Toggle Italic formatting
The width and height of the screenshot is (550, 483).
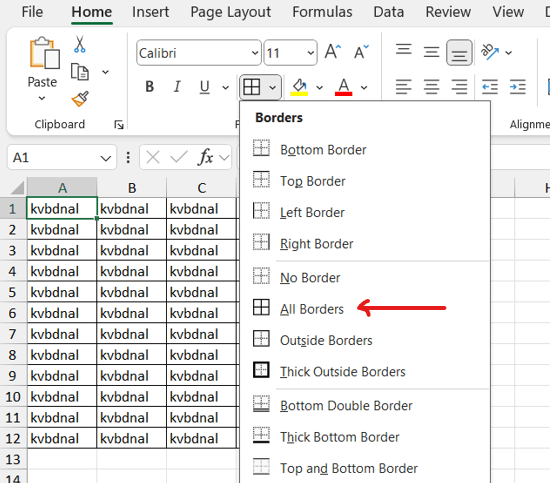(177, 87)
